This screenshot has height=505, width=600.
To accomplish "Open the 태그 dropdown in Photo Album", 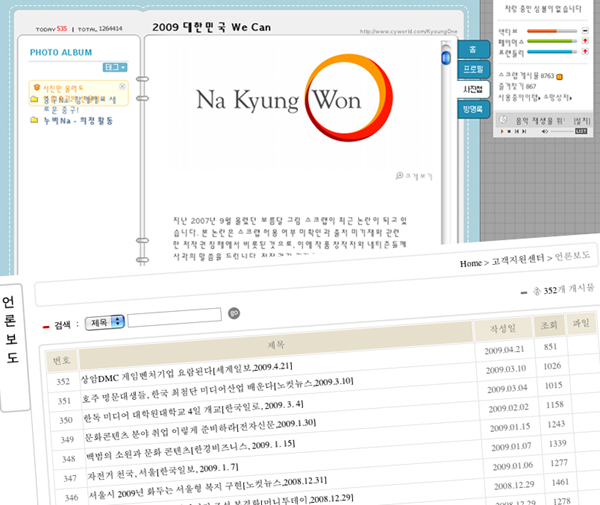I will click(115, 67).
